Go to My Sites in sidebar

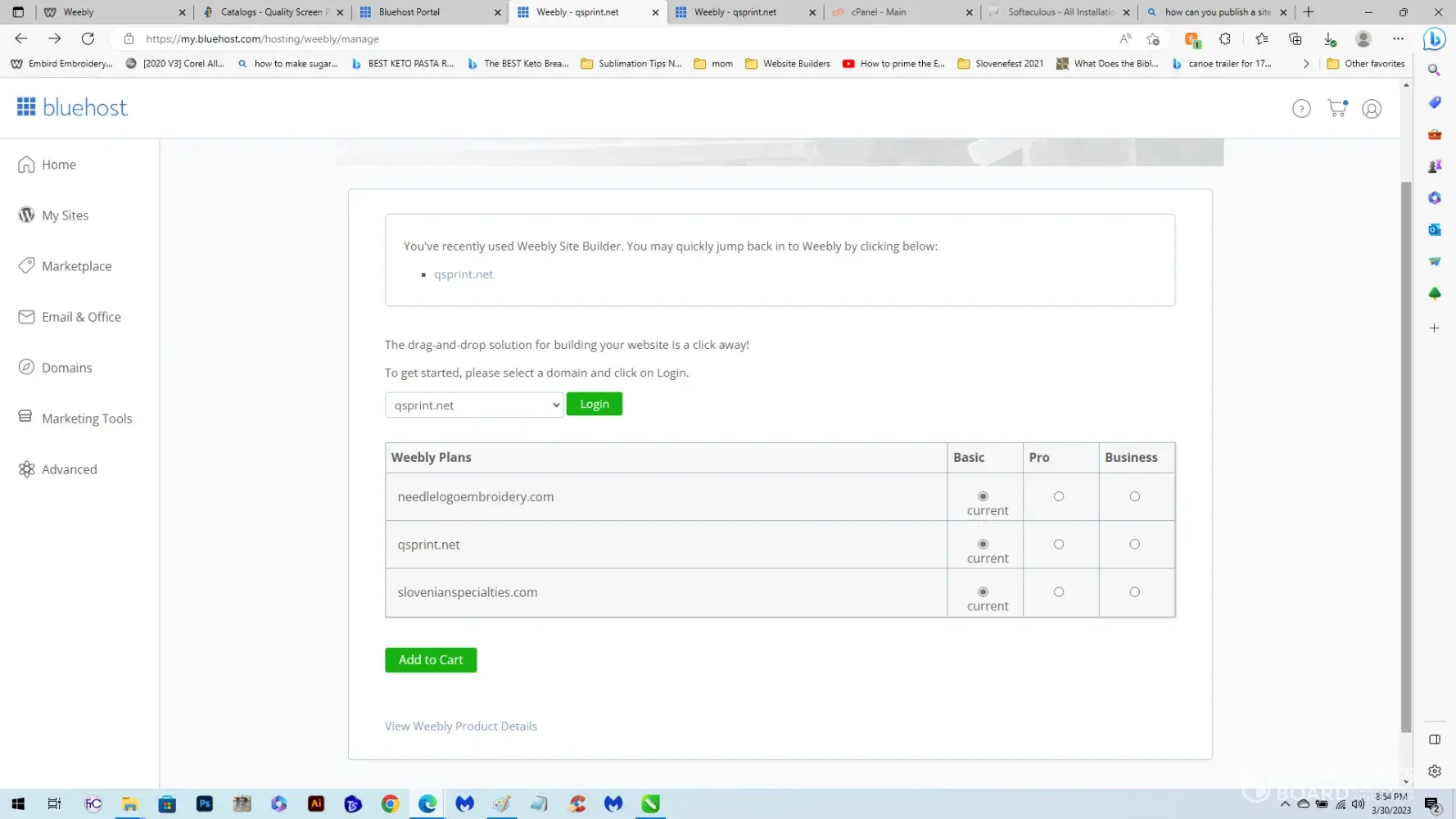click(x=54, y=215)
